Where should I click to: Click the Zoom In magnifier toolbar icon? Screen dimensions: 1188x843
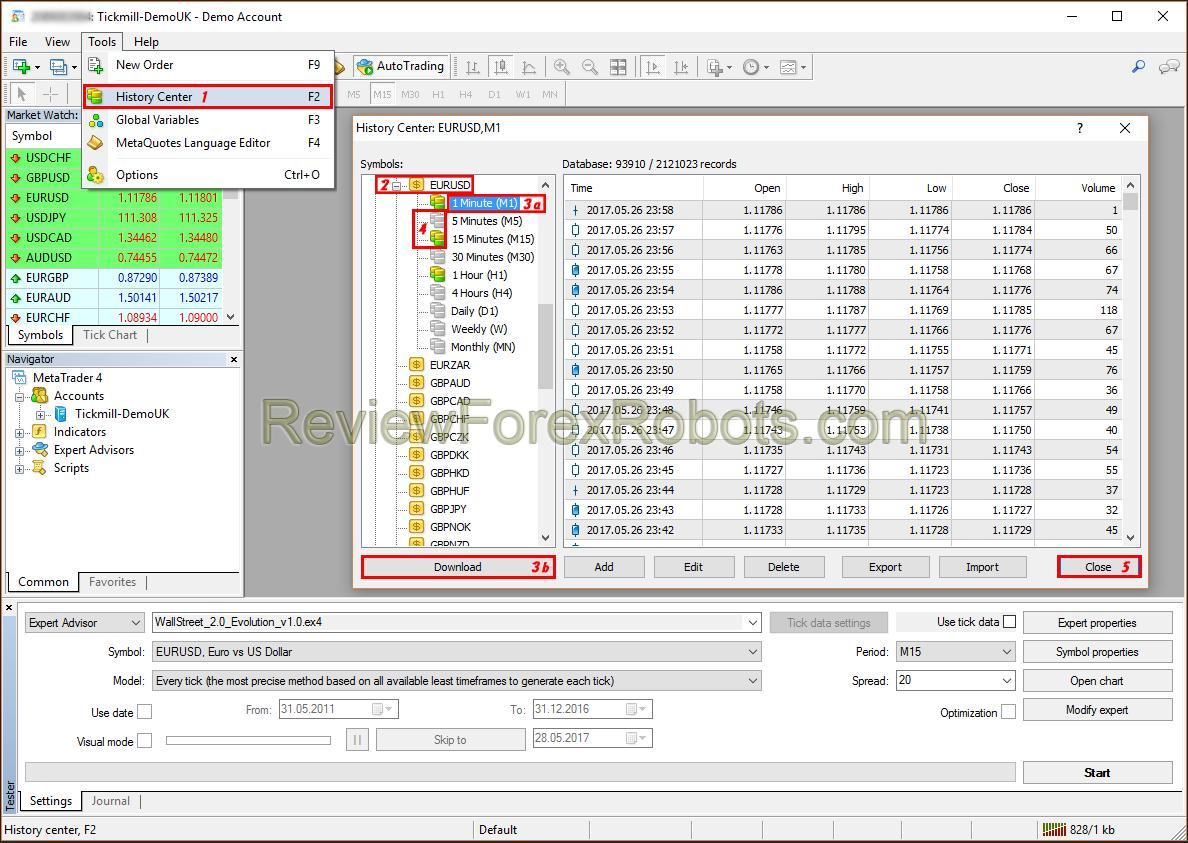[x=561, y=67]
